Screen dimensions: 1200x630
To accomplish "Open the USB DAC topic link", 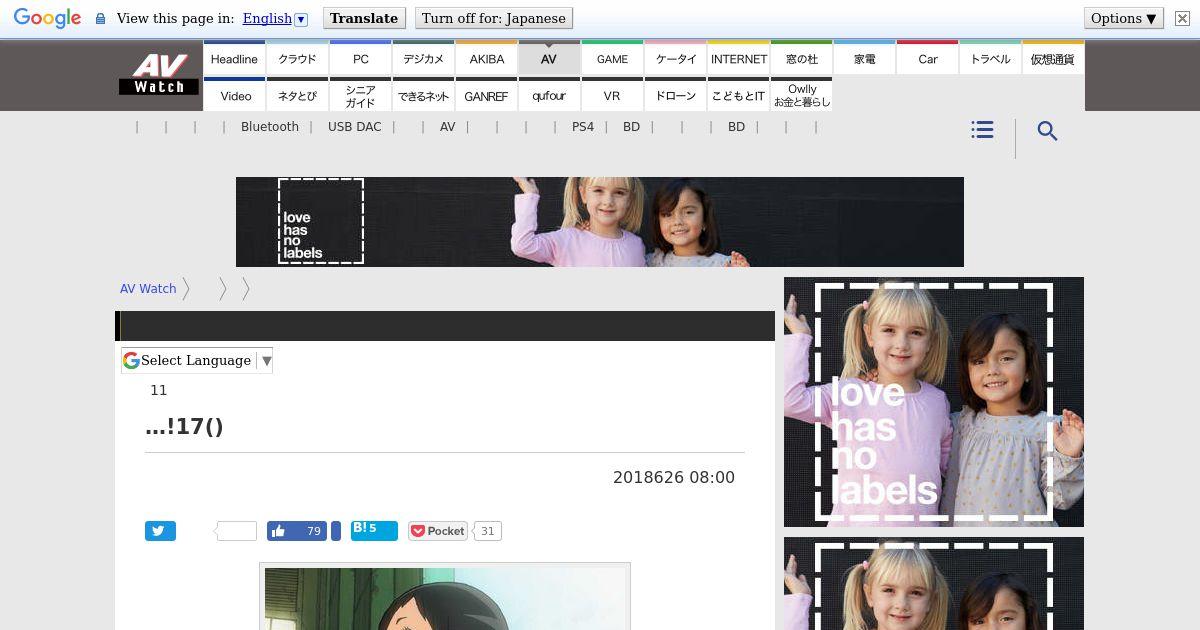I will pyautogui.click(x=355, y=127).
